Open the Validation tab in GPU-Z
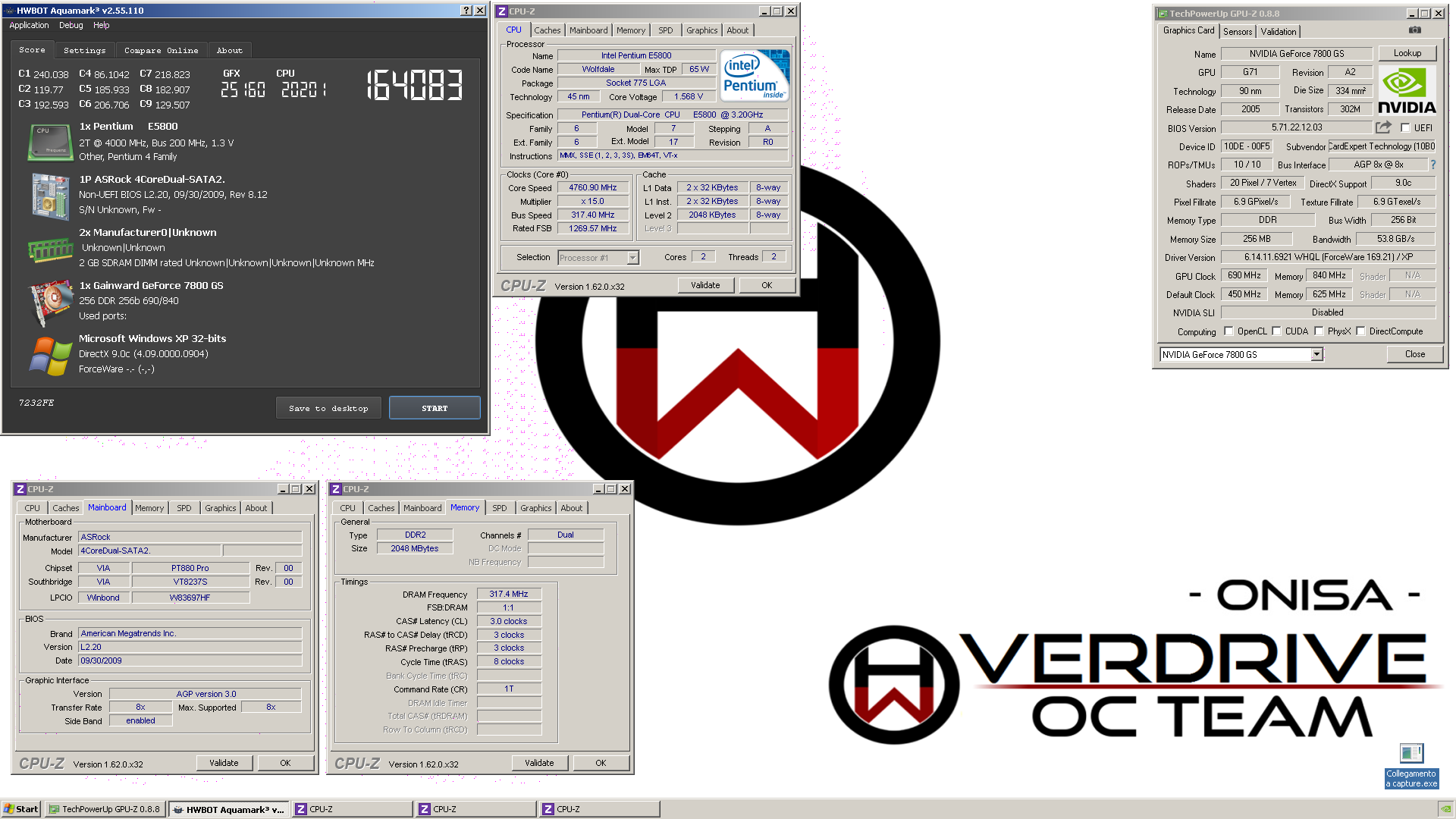This screenshot has width=1456, height=819. coord(1279,32)
